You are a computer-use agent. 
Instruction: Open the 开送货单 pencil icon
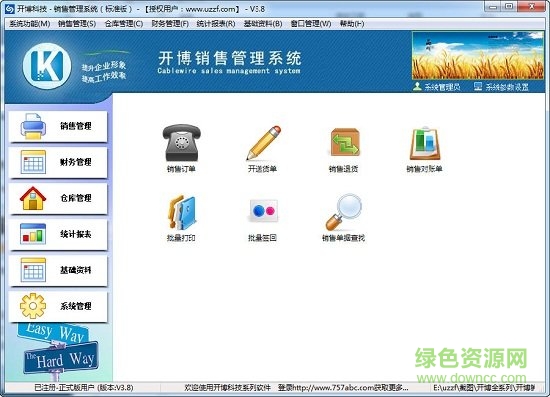click(x=263, y=142)
